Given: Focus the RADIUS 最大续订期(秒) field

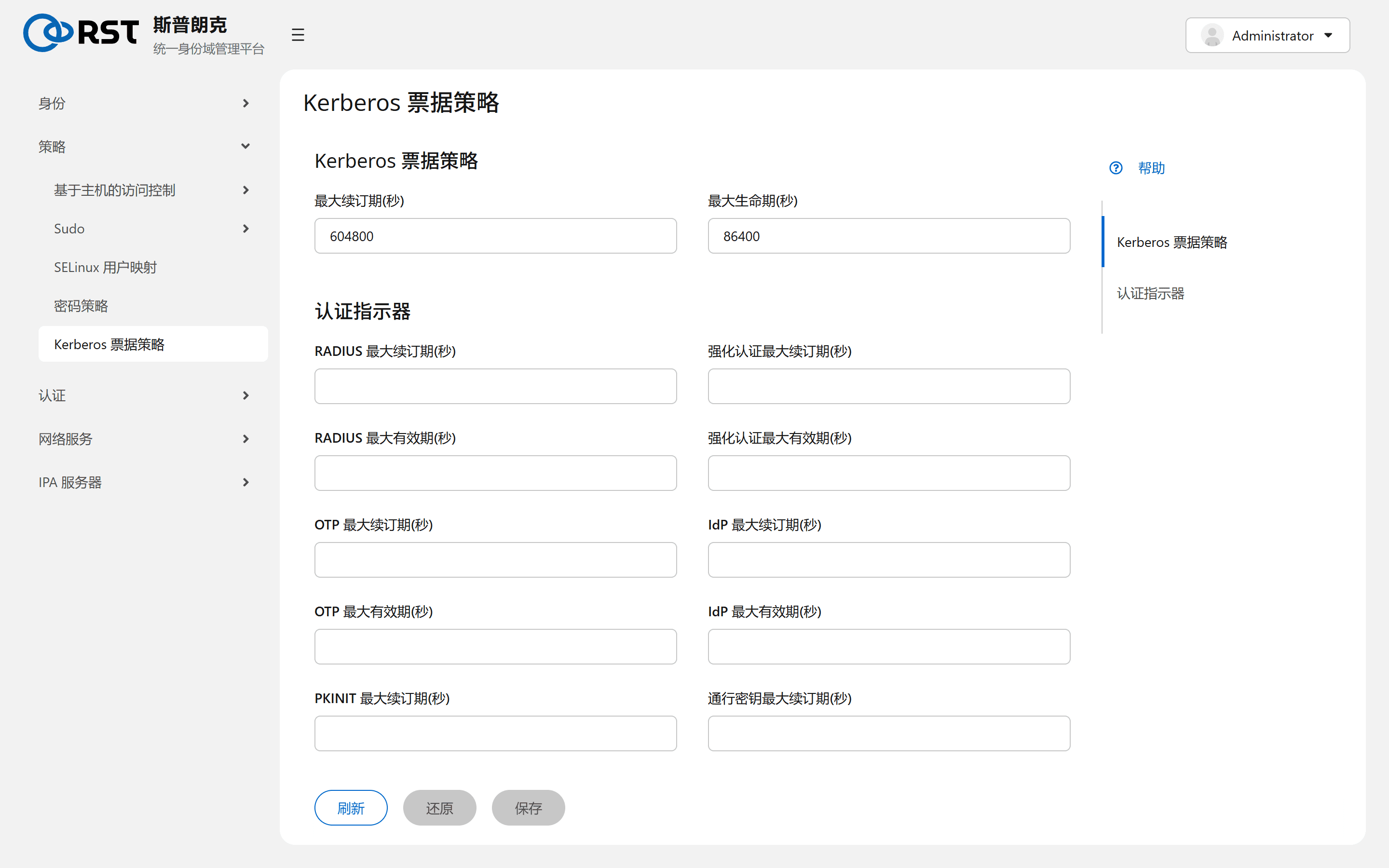Looking at the screenshot, I should [495, 386].
